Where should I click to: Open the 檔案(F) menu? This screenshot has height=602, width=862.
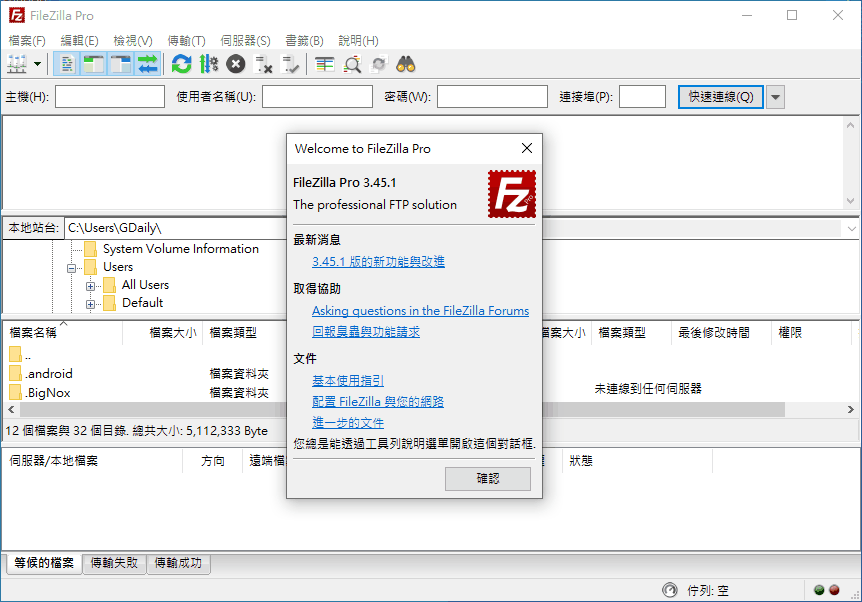pyautogui.click(x=27, y=41)
